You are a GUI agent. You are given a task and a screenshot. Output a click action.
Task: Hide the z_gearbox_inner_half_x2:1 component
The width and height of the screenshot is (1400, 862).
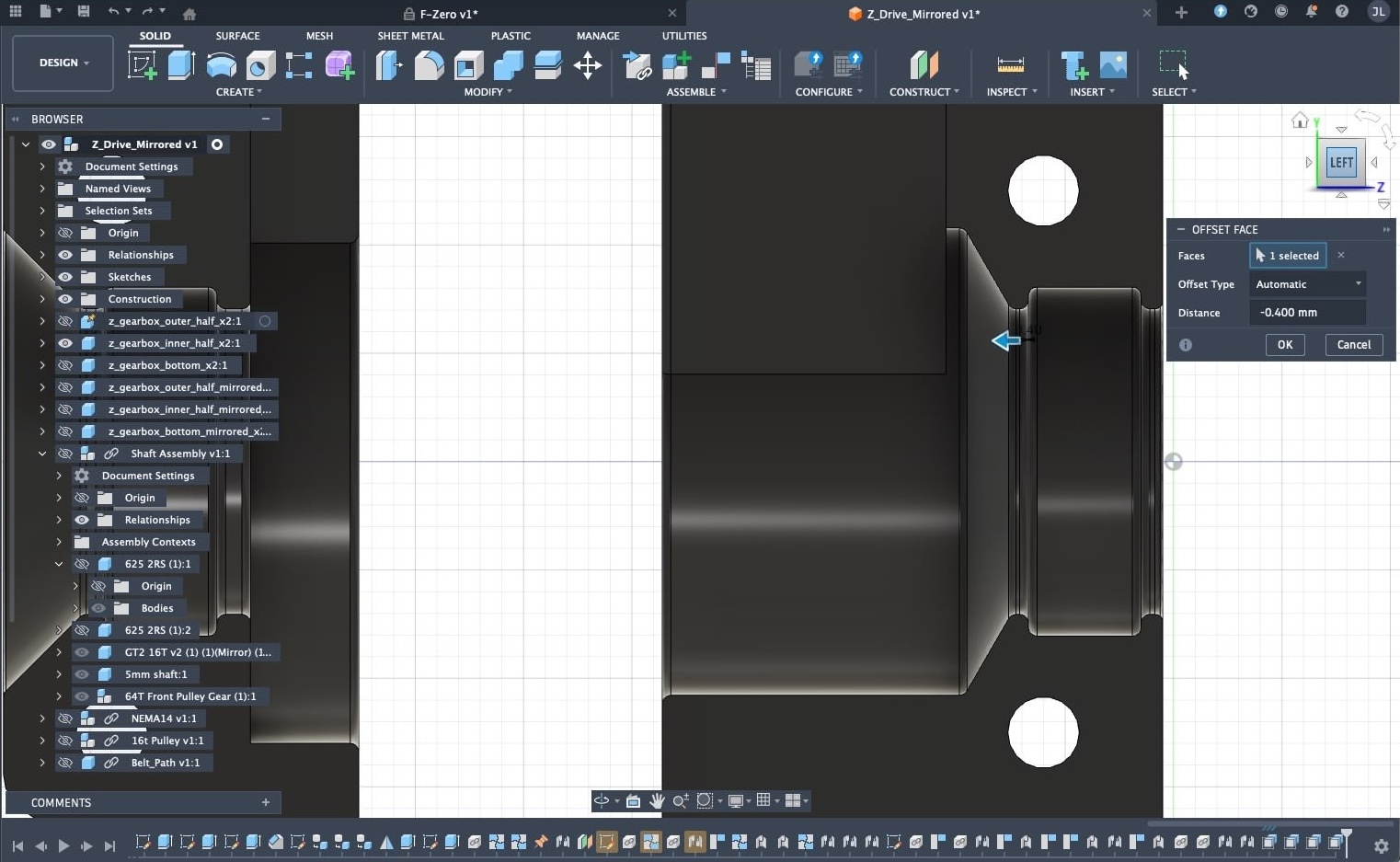click(x=65, y=343)
